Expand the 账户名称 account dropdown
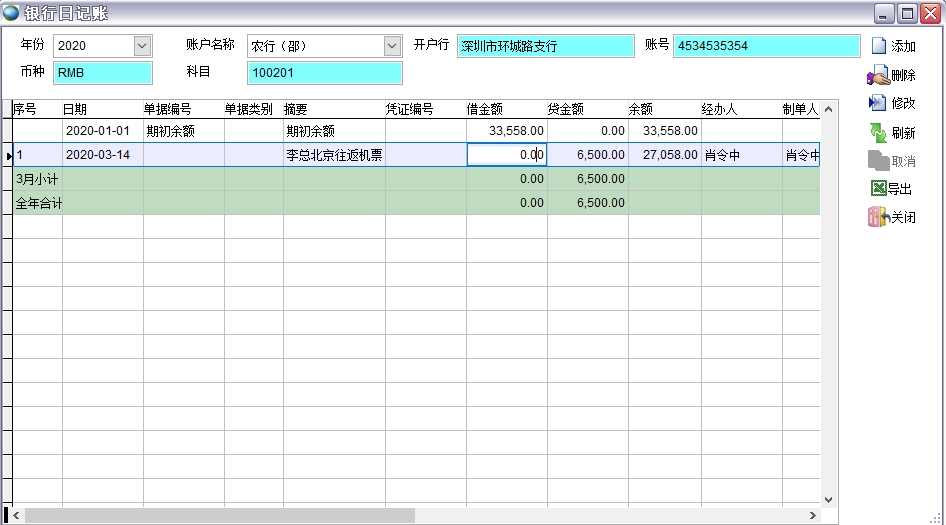The width and height of the screenshot is (946, 525). (x=392, y=46)
